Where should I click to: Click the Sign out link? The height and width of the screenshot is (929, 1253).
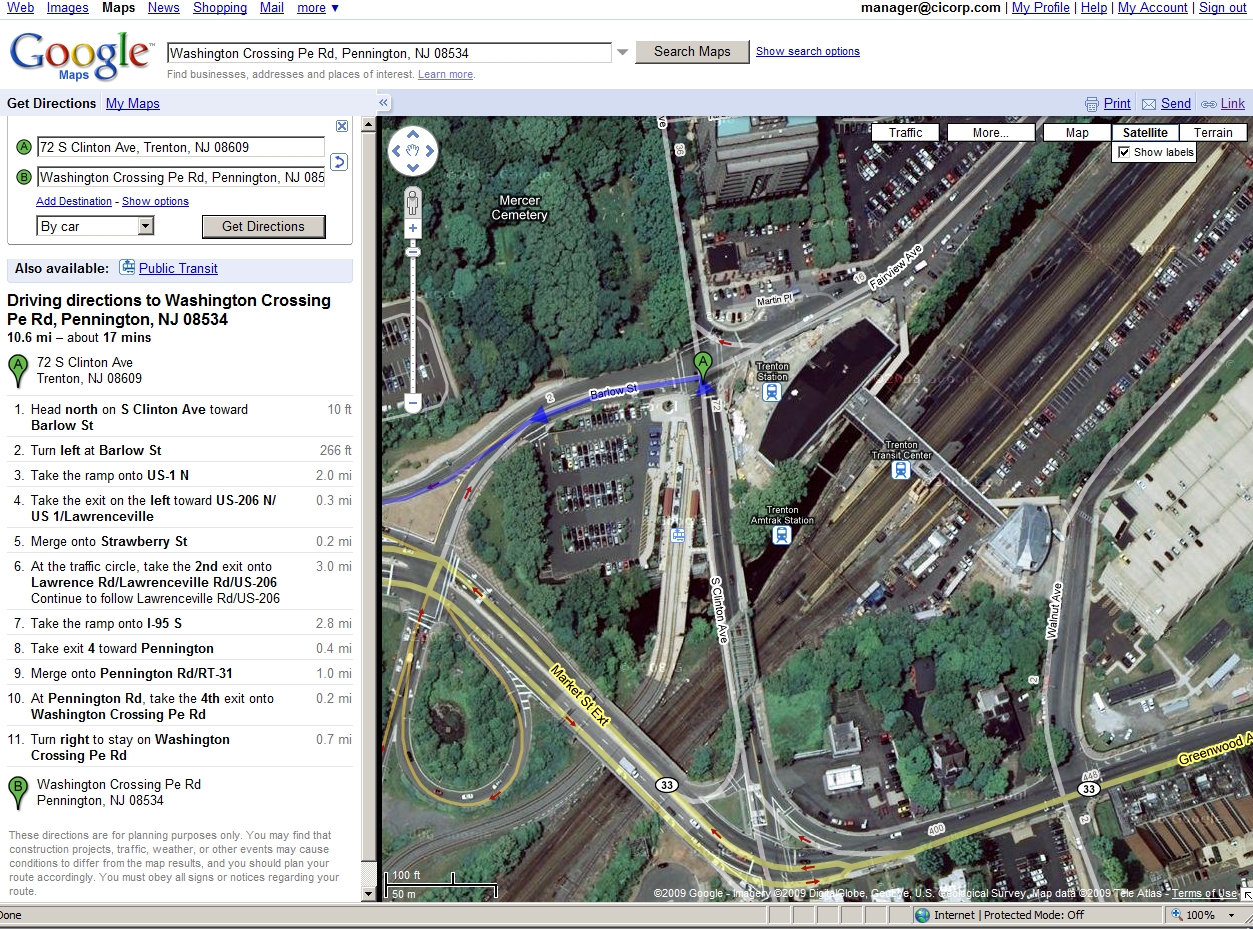(x=1223, y=8)
